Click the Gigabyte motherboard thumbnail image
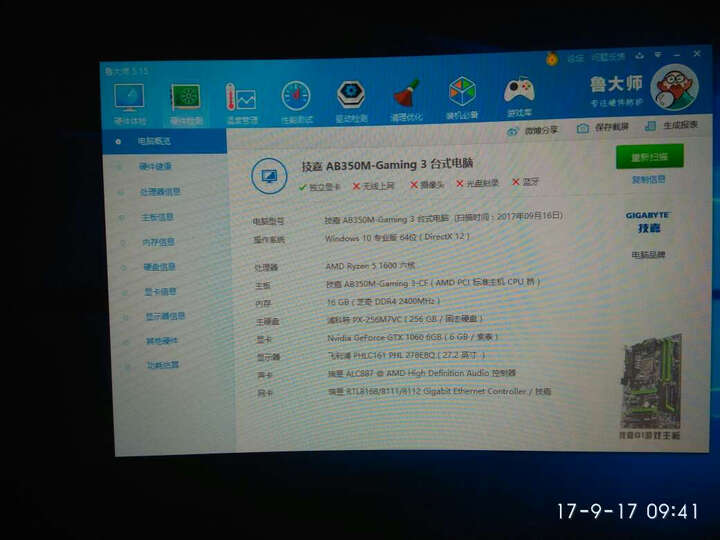This screenshot has width=720, height=540. [x=651, y=380]
